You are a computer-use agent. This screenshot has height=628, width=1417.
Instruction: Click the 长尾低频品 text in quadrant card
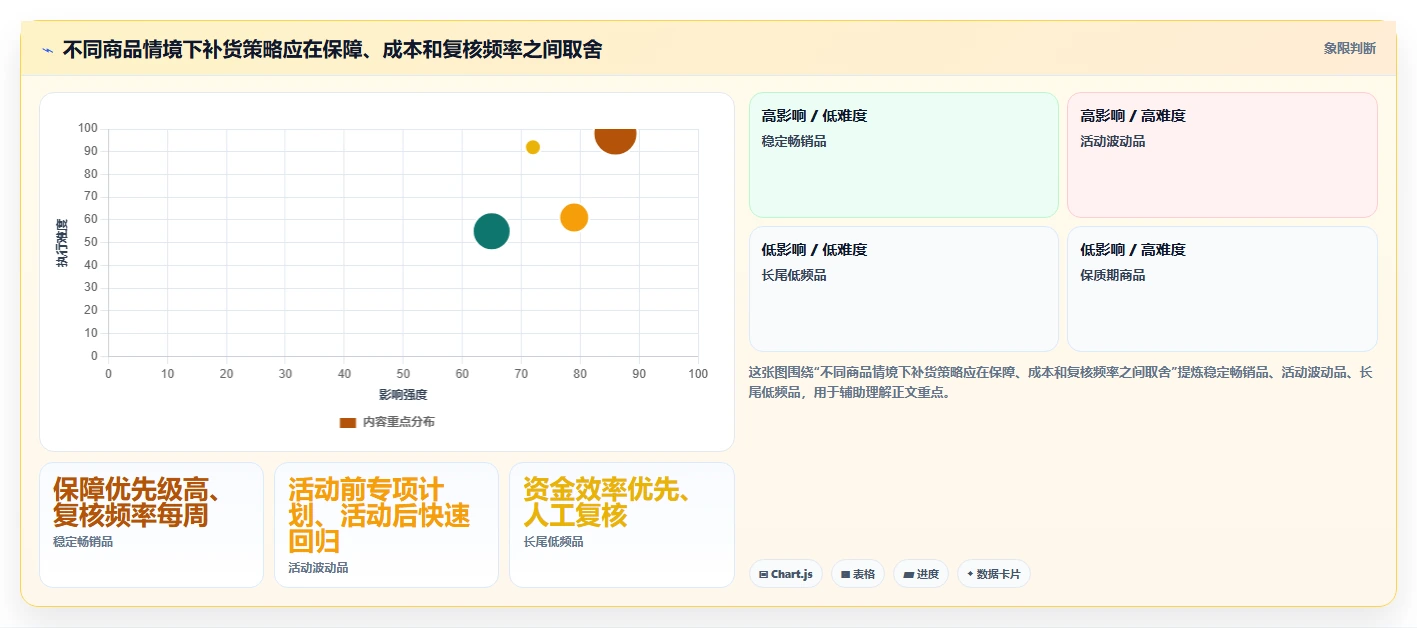click(x=794, y=276)
